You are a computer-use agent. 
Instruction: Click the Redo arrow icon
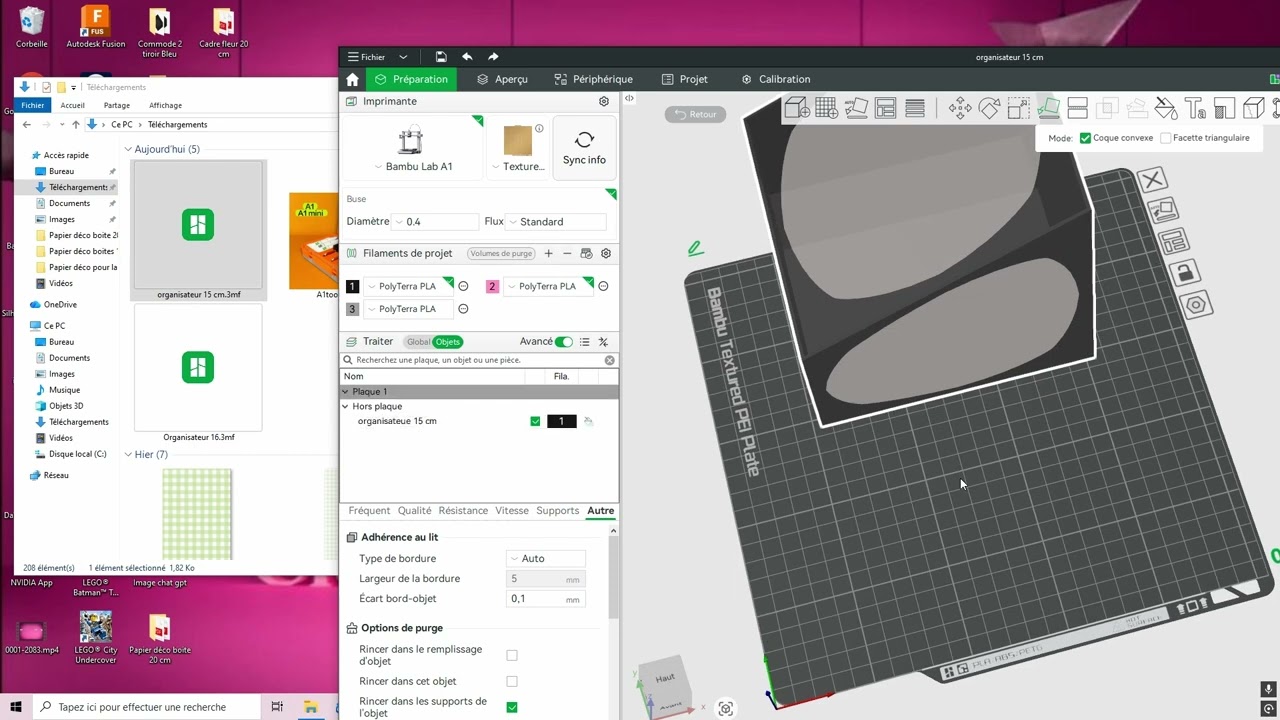point(493,57)
